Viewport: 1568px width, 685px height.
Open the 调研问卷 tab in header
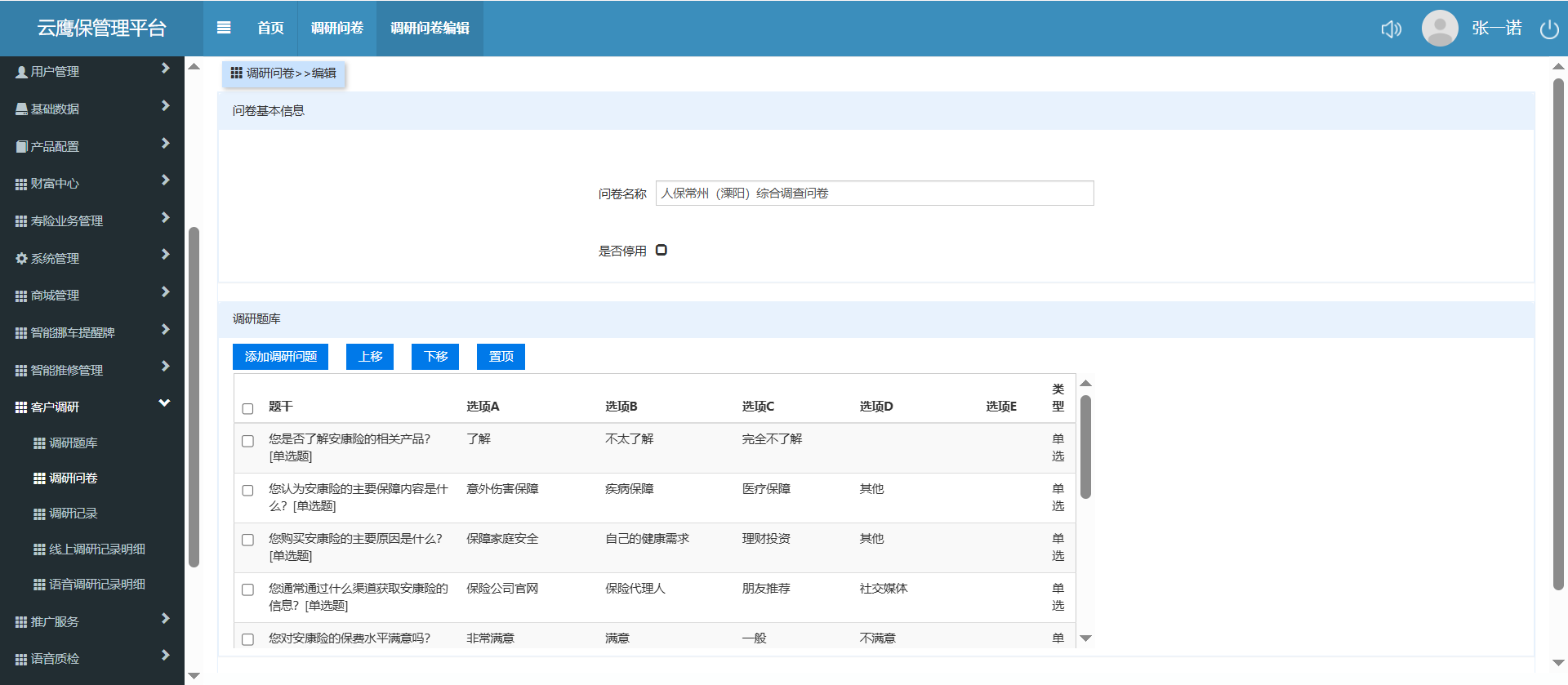tap(336, 28)
